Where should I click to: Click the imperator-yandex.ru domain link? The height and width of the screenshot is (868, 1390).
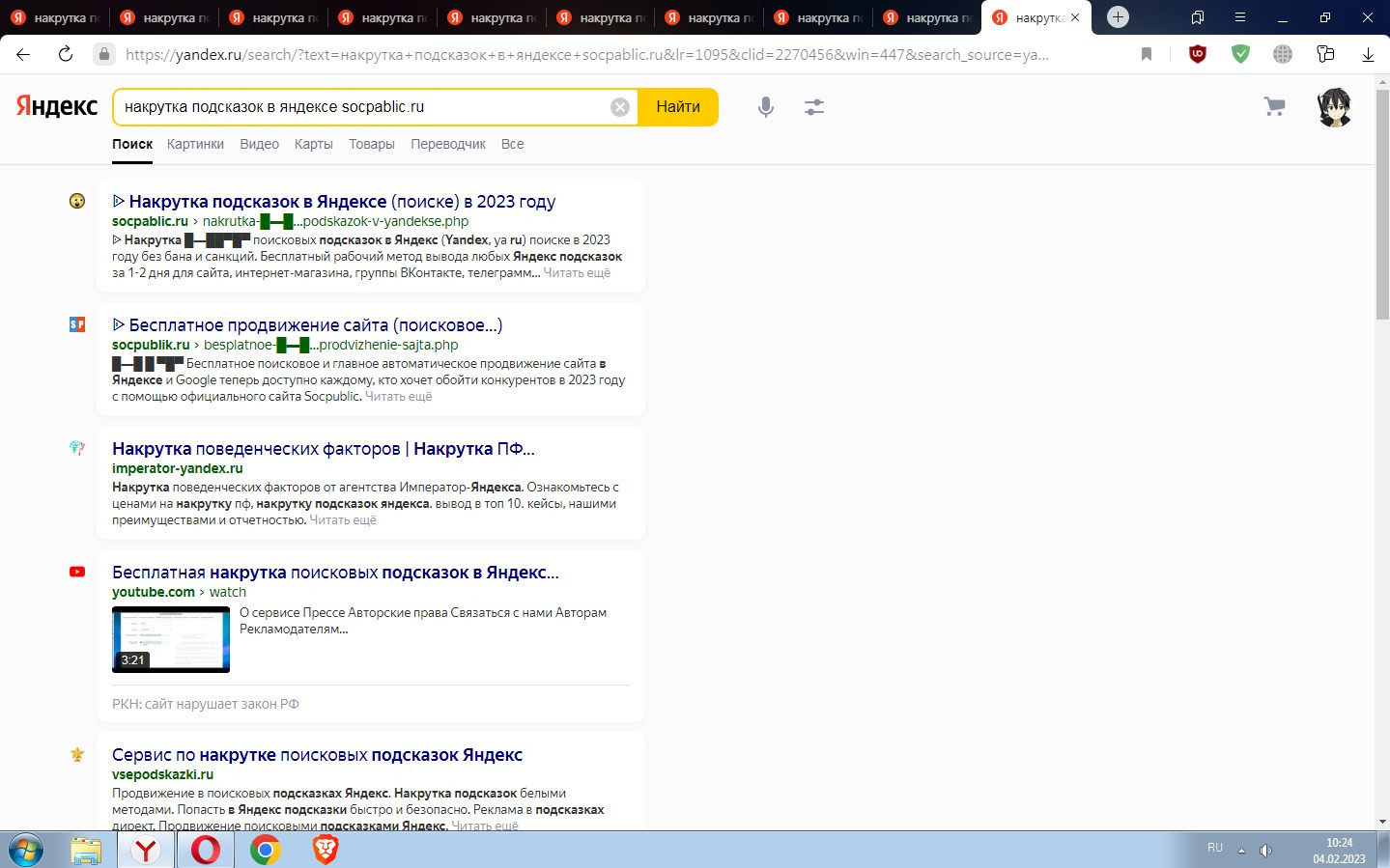click(x=178, y=468)
